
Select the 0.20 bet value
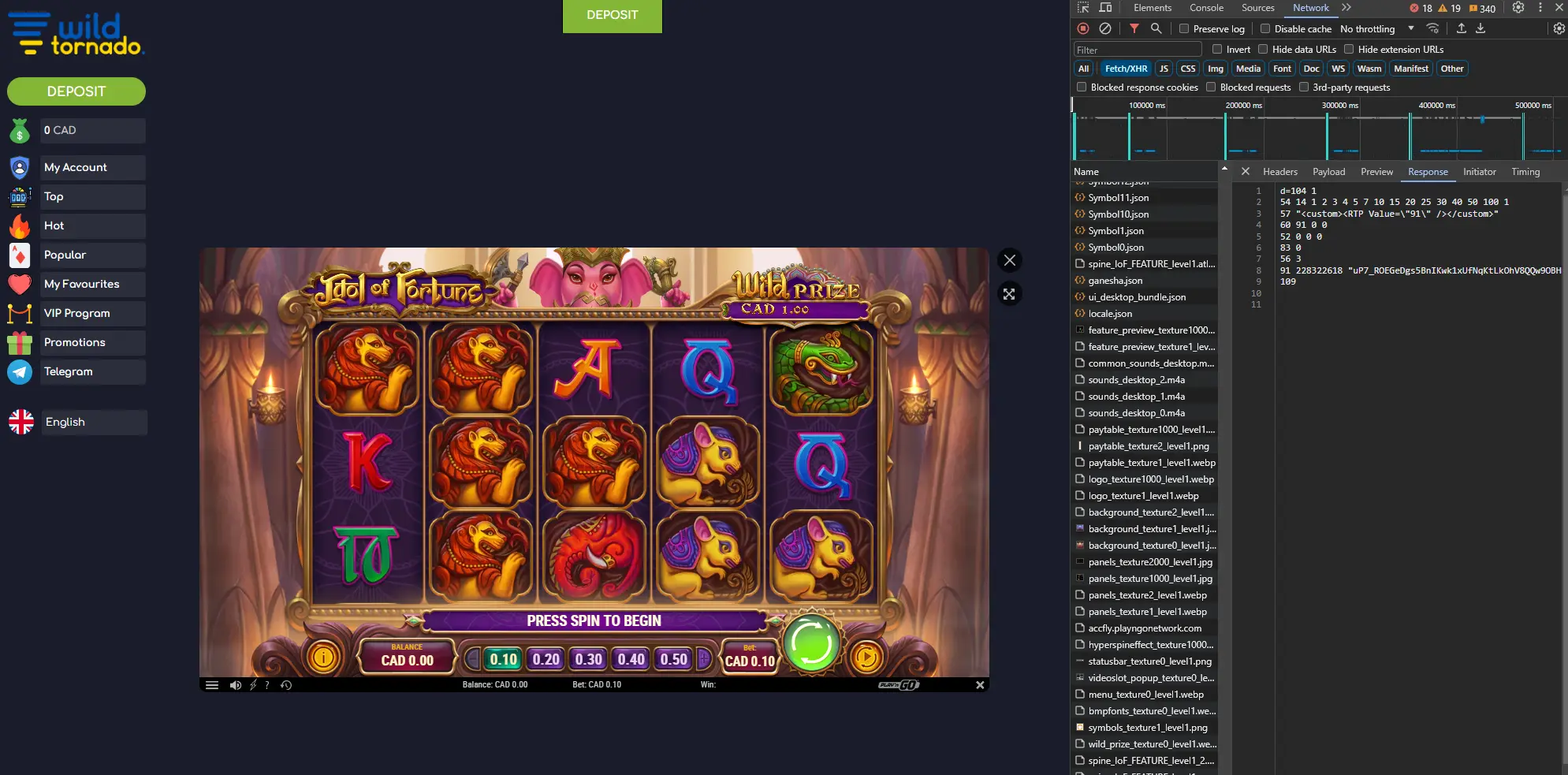[546, 659]
